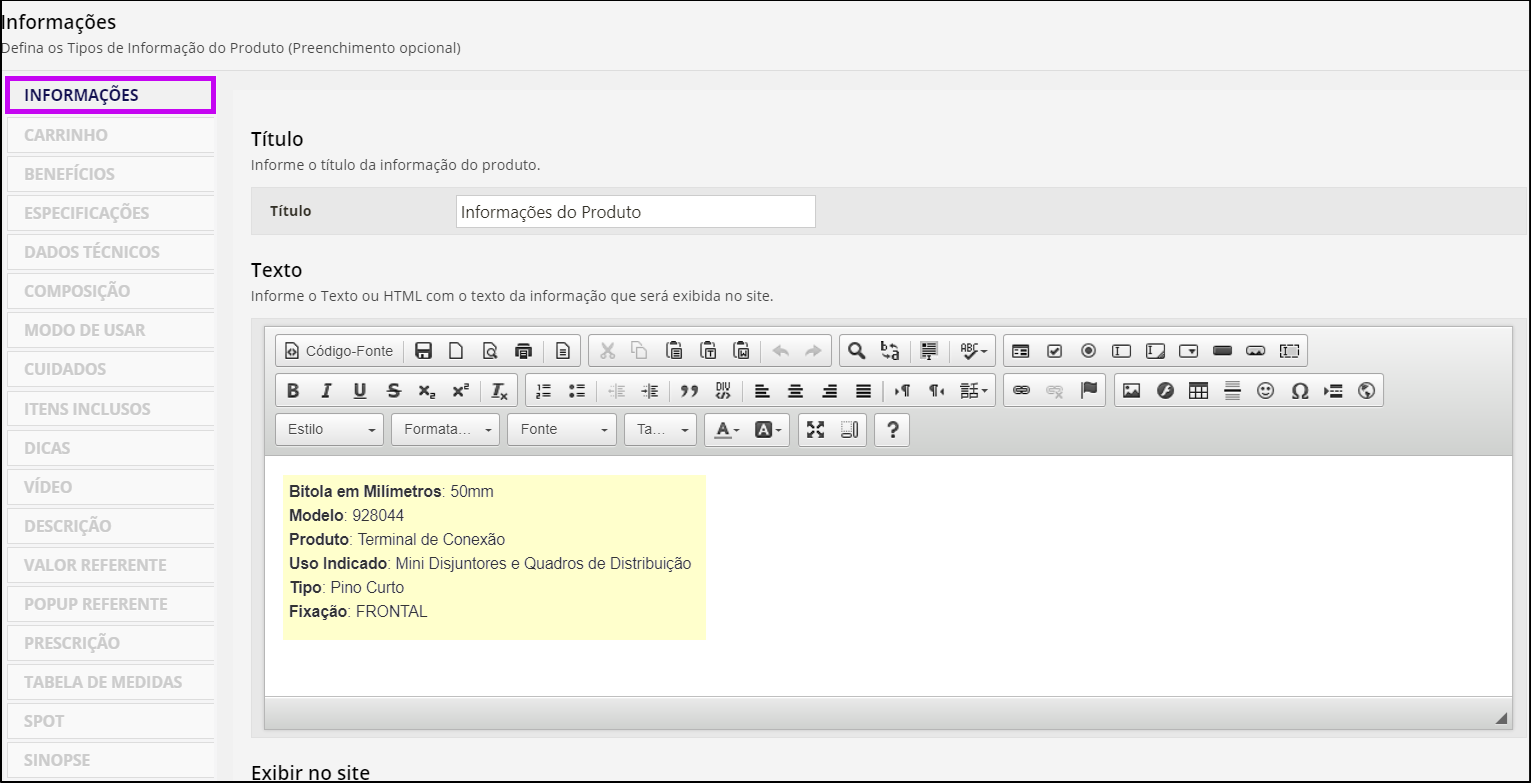Toggle bold formatting
This screenshot has width=1531, height=784.
pyautogui.click(x=293, y=391)
